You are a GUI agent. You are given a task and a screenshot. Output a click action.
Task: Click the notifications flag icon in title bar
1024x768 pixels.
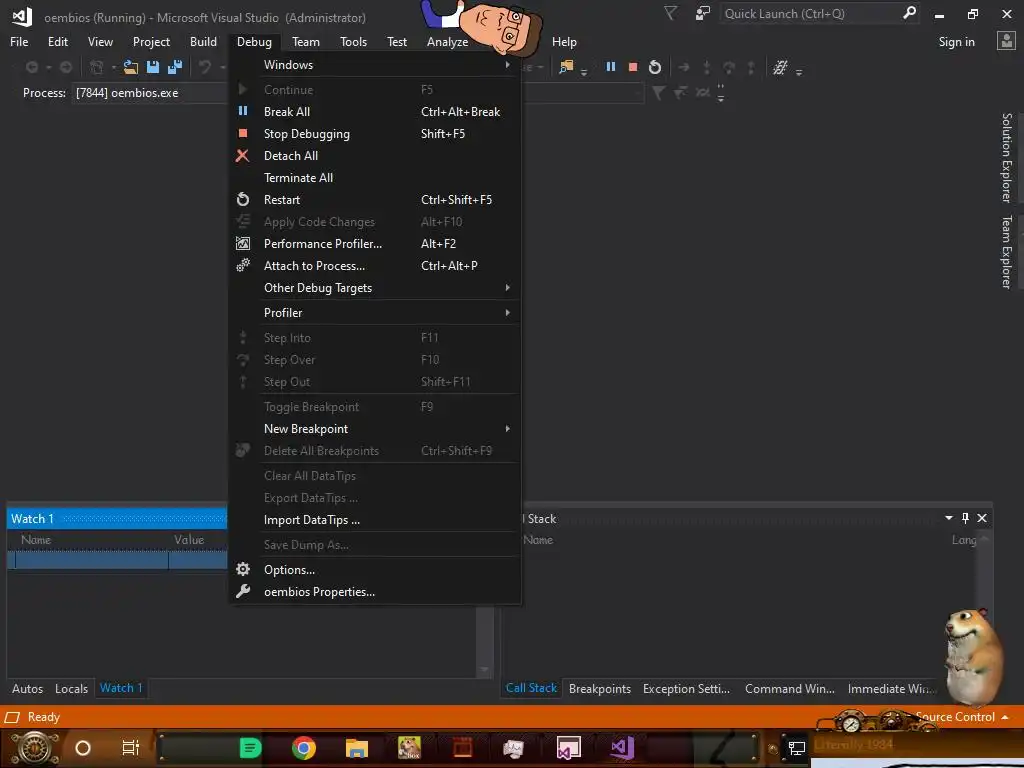[670, 13]
